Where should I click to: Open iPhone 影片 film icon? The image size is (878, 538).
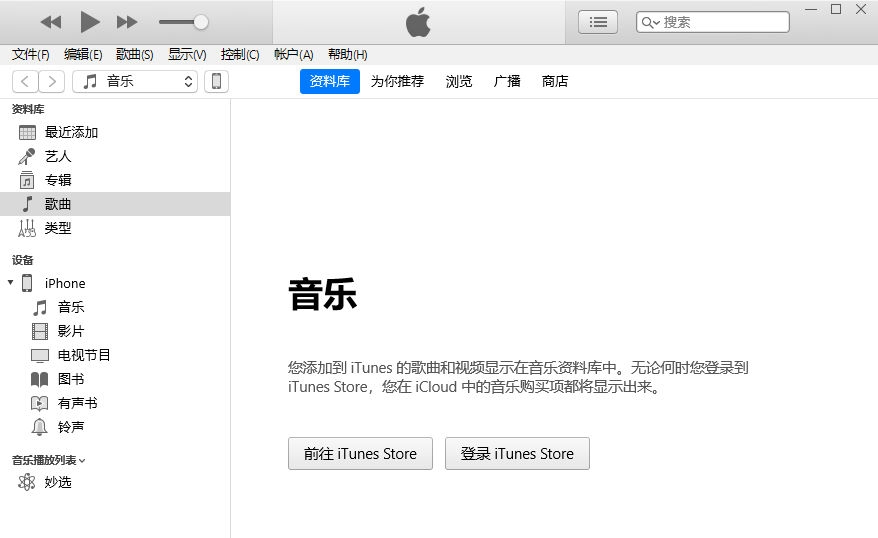pos(40,331)
